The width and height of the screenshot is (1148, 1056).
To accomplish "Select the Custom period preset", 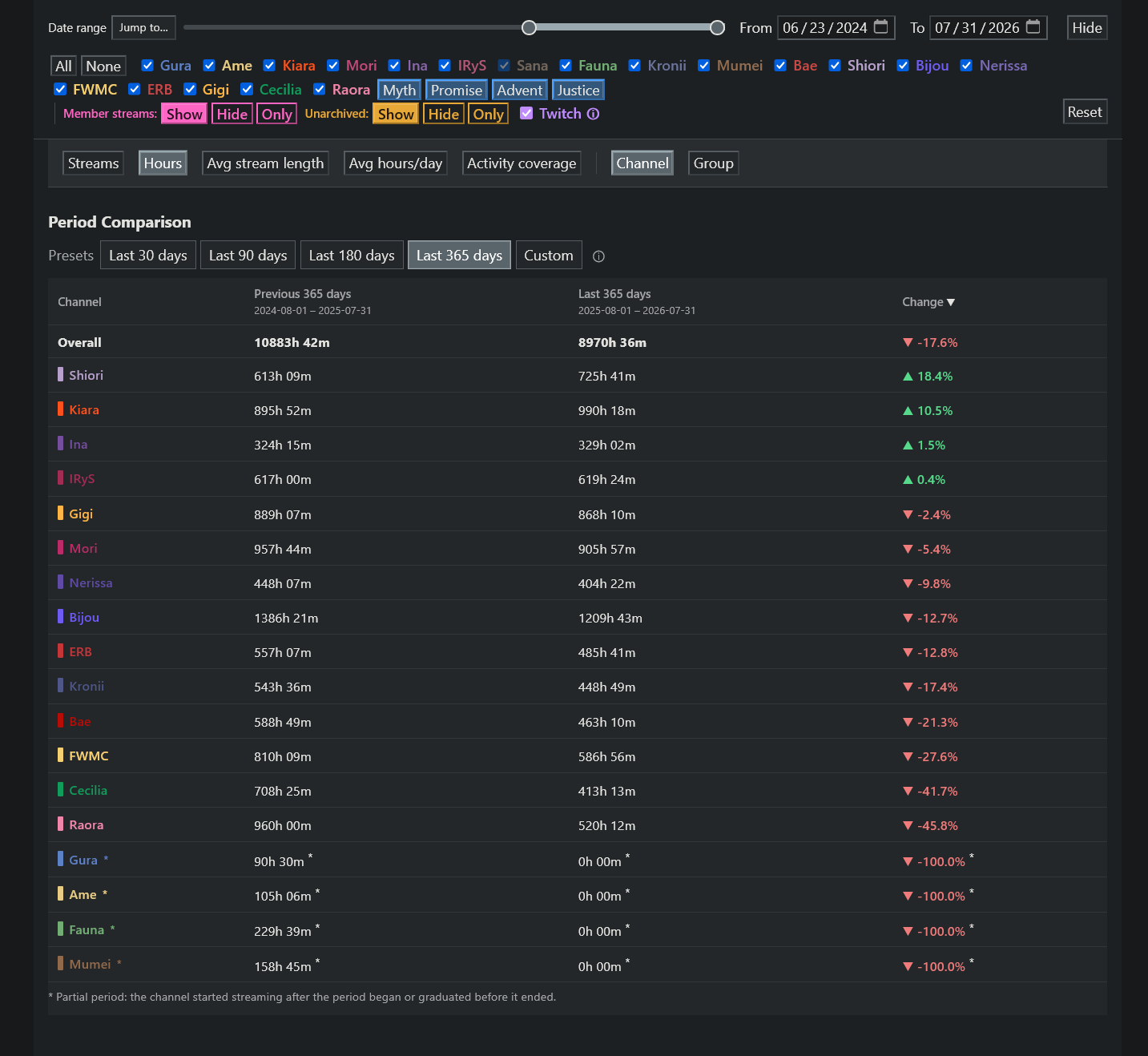I will point(549,256).
